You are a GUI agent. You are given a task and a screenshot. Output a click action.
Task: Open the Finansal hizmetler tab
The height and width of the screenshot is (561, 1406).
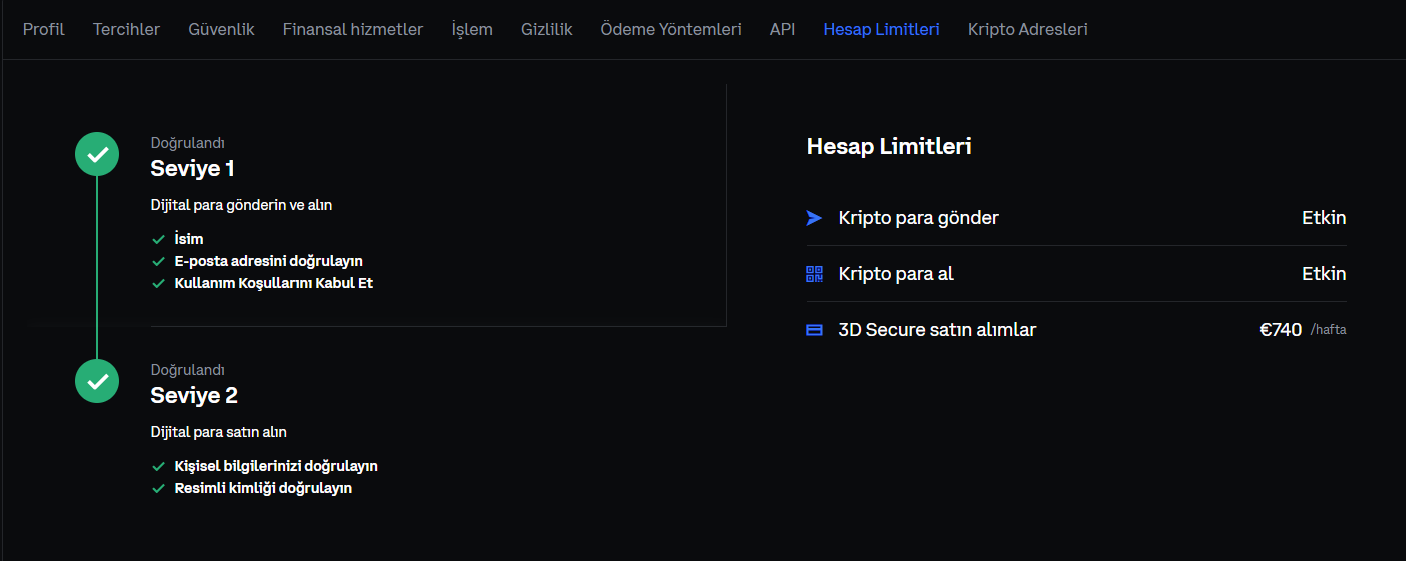tap(352, 29)
